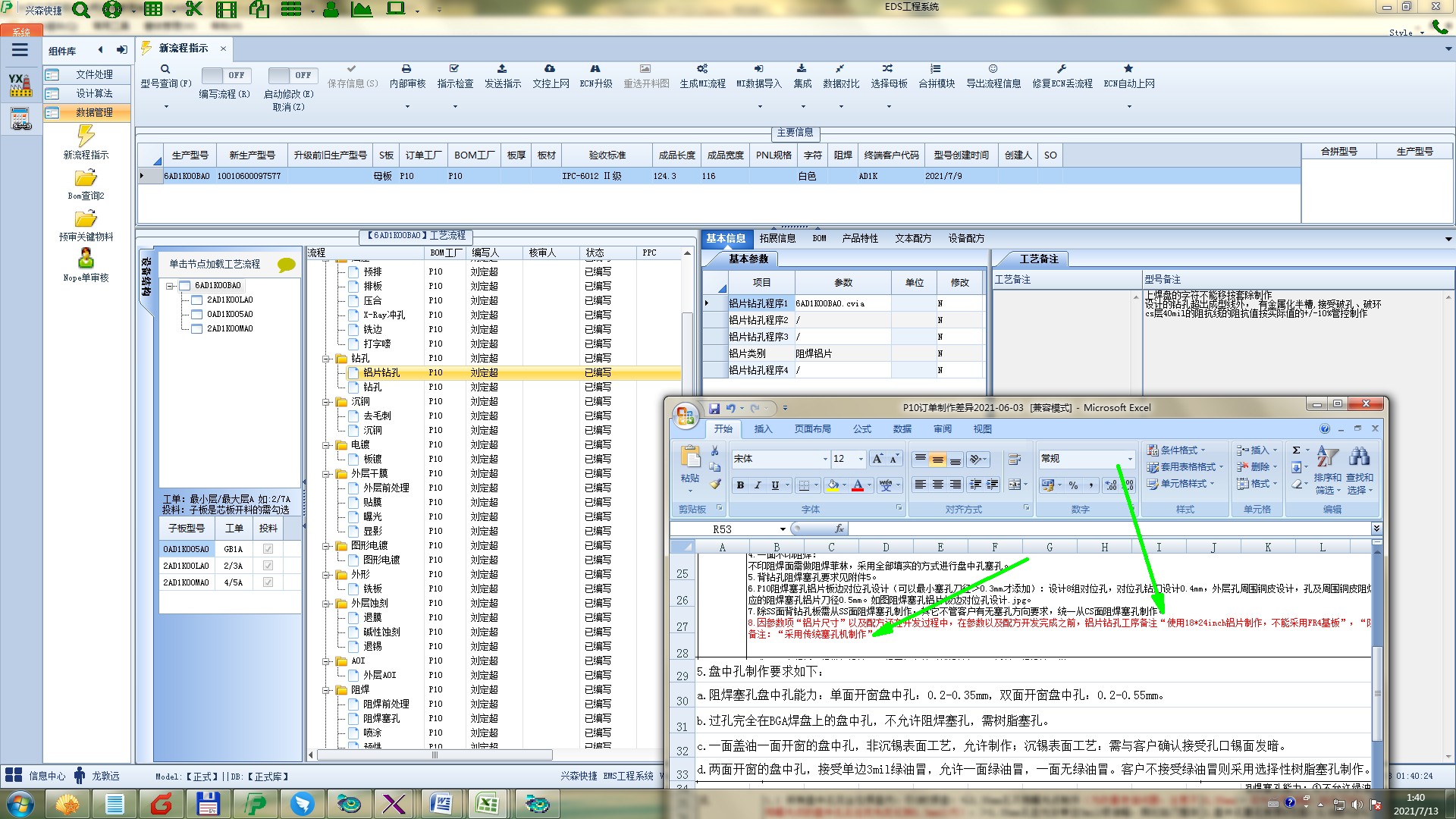Click the 型号查询 search icon
Image resolution: width=1456 pixels, height=819 pixels.
pos(165,69)
